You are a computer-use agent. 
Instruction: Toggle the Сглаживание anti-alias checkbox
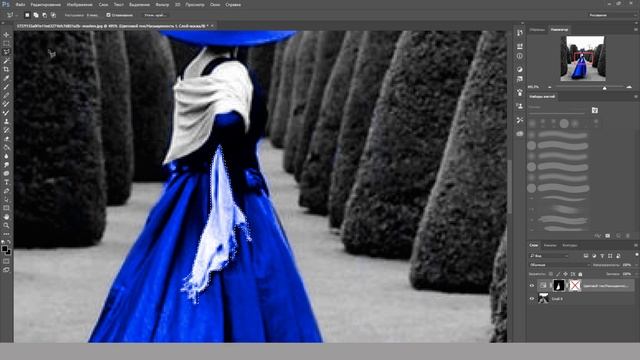tap(108, 15)
